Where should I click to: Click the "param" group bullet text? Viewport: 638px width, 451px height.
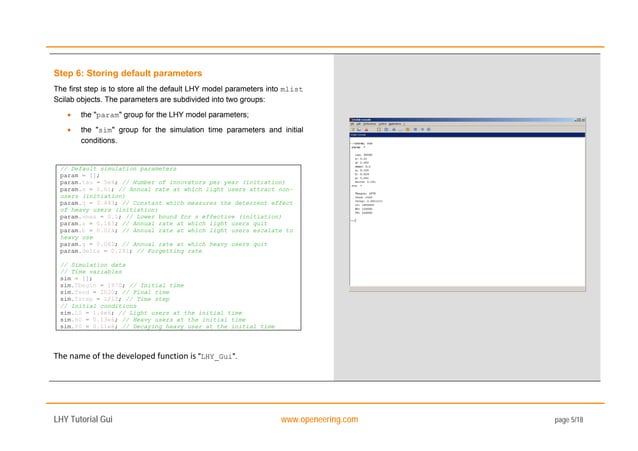(x=164, y=115)
